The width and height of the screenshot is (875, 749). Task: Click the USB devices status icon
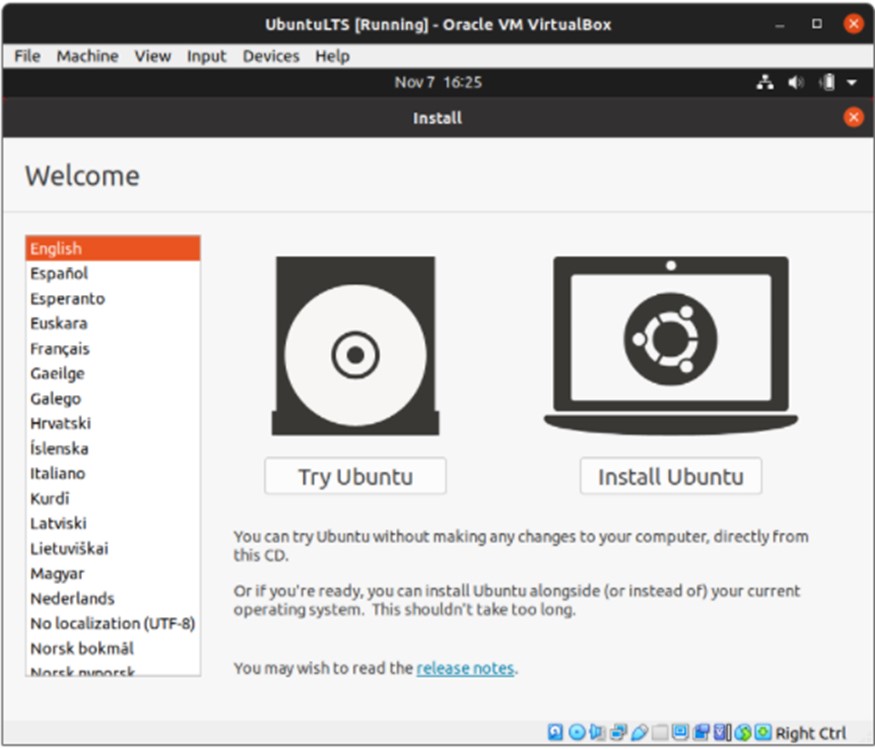point(640,732)
